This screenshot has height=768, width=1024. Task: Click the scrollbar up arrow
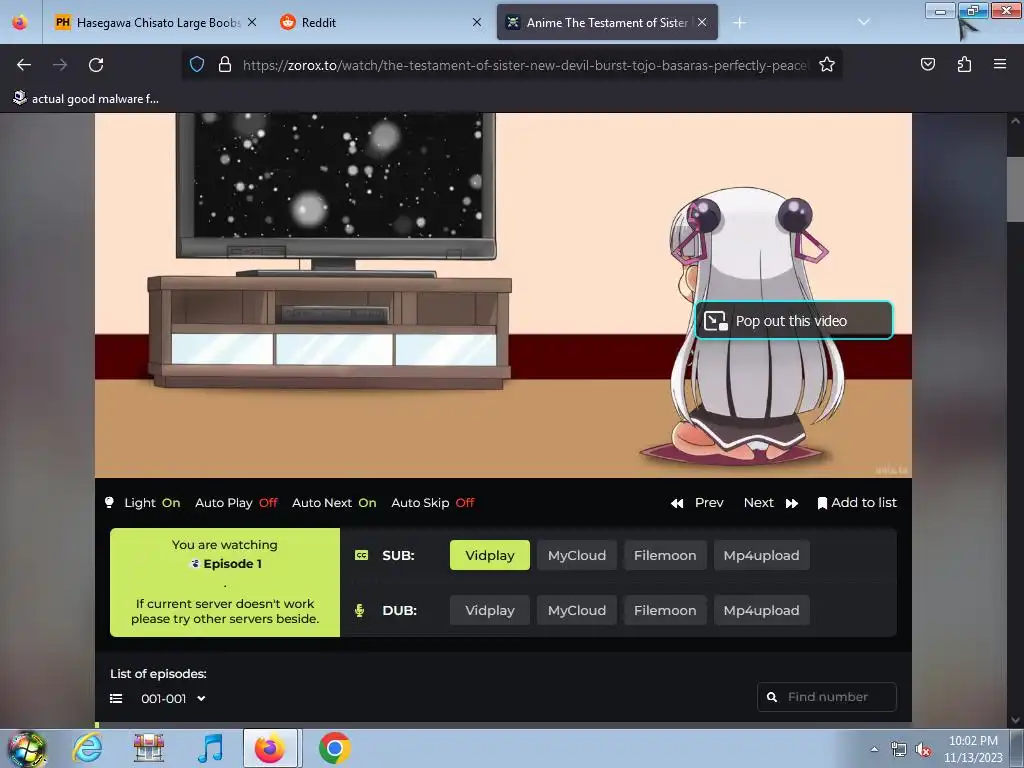coord(1015,121)
